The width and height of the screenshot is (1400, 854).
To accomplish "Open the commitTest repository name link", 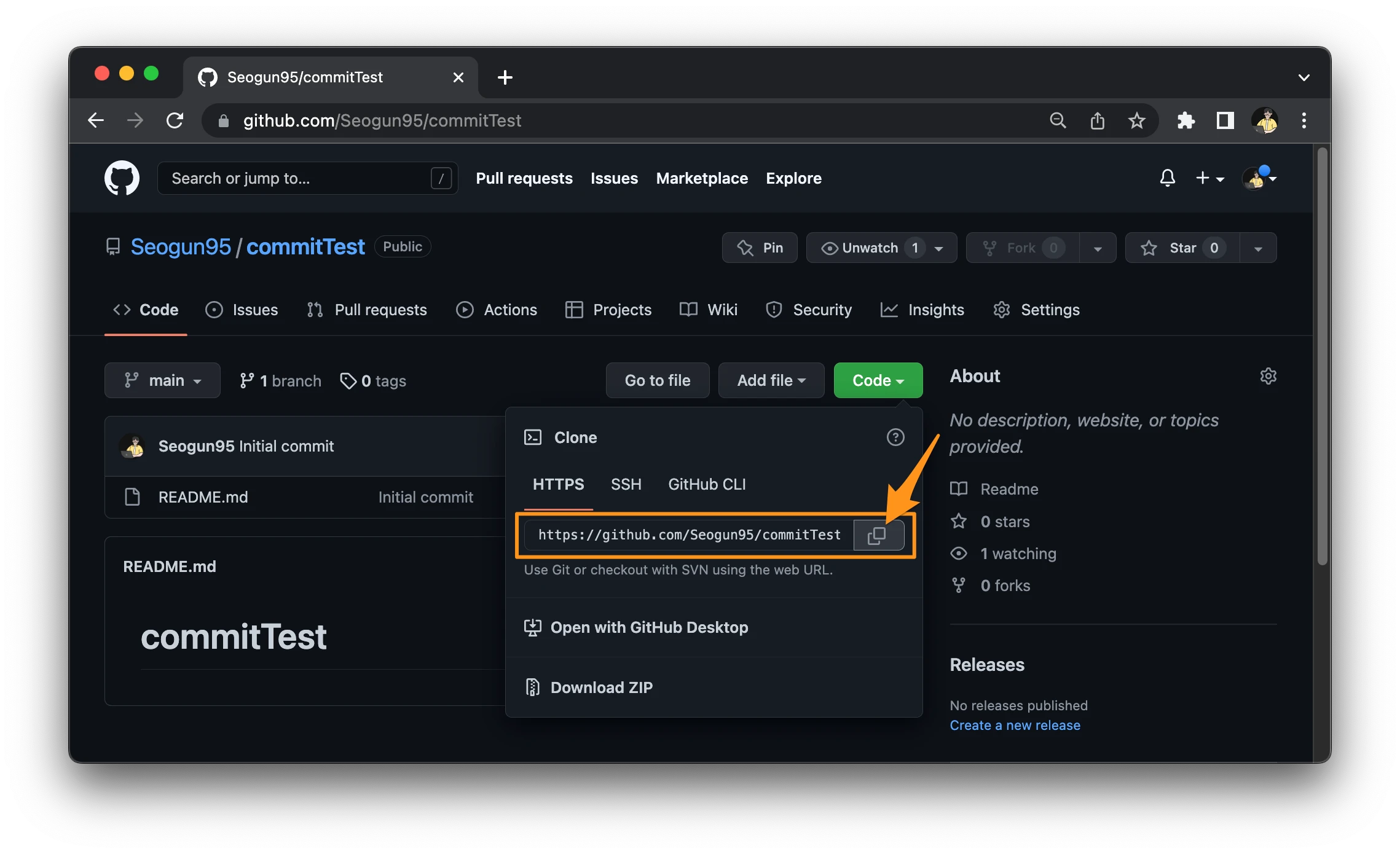I will click(305, 247).
